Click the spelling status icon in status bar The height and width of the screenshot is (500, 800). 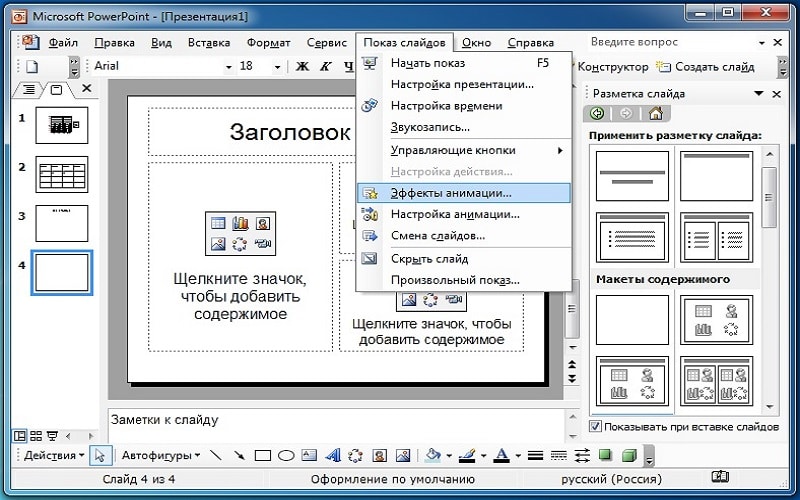[x=720, y=477]
